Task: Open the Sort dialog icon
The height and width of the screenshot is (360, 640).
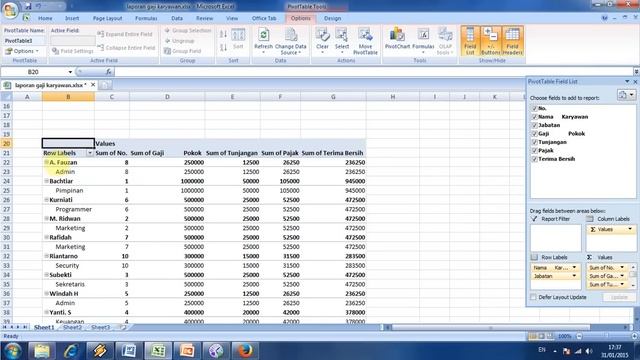Action: pos(238,39)
